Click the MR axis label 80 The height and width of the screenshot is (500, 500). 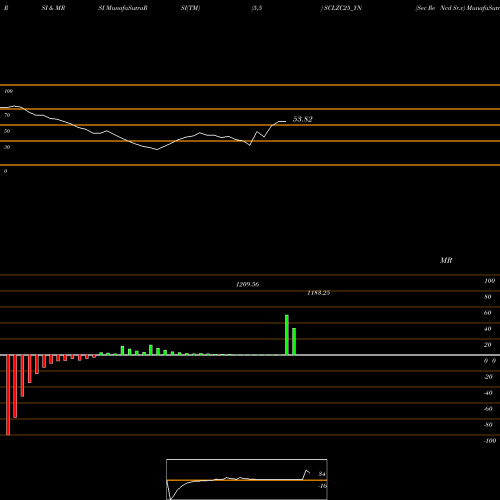488,297
